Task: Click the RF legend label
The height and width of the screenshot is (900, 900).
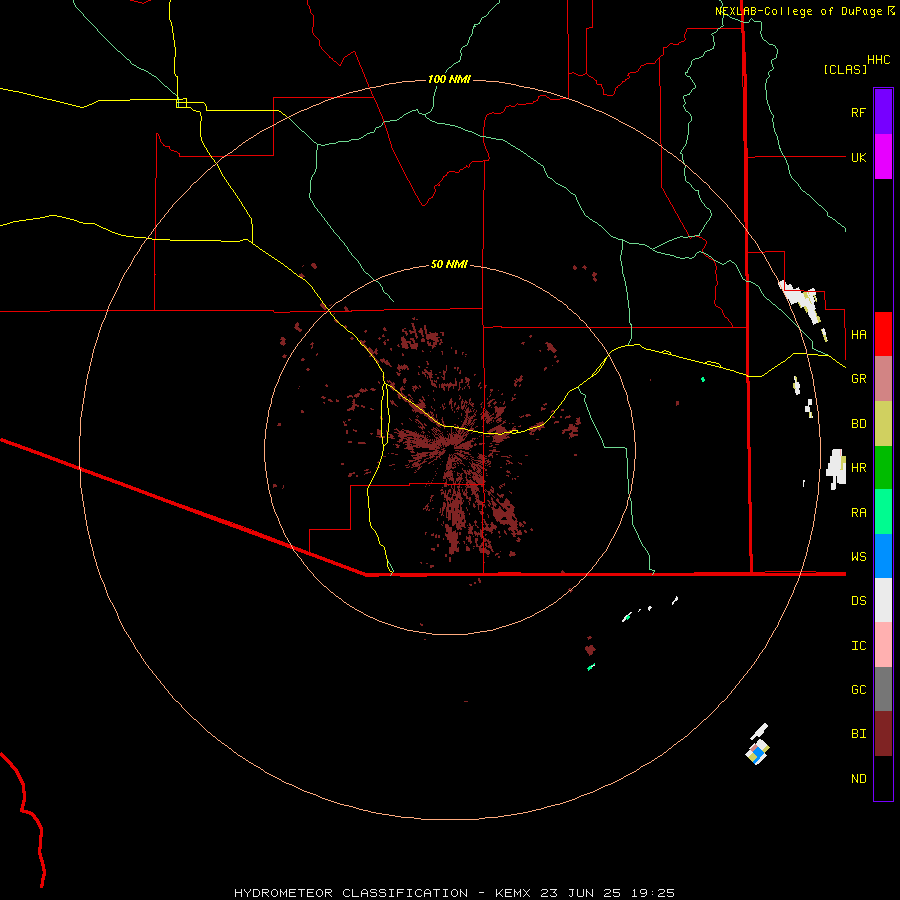Action: (858, 112)
